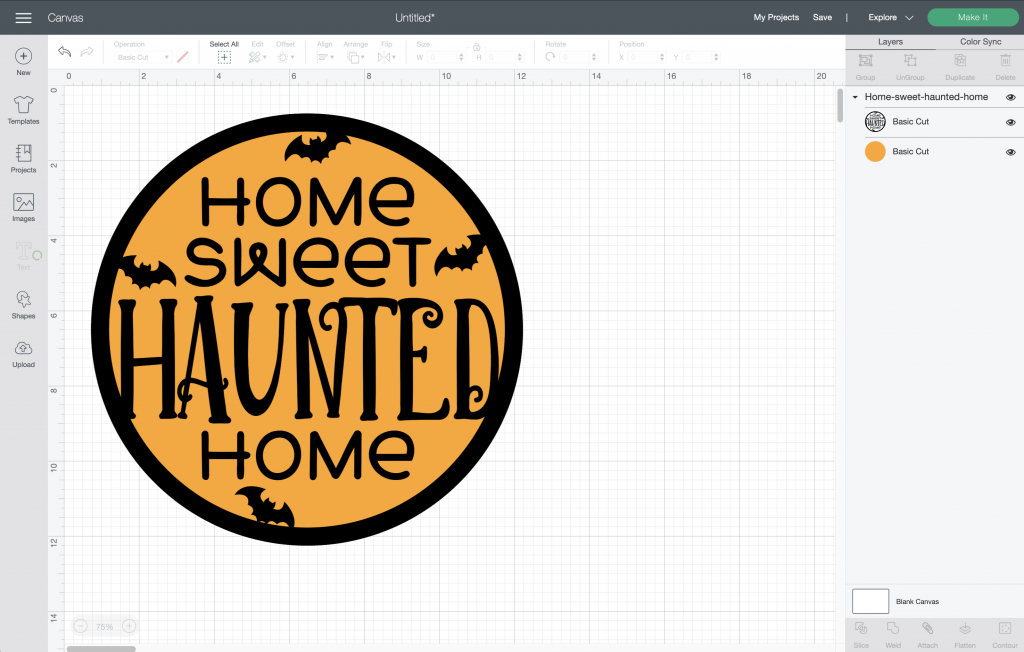Open the Edit tools icon
Viewport: 1024px width, 652px height.
[x=257, y=57]
